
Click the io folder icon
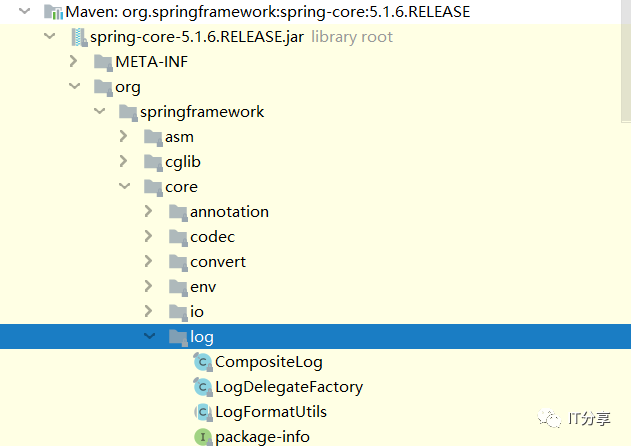(178, 312)
